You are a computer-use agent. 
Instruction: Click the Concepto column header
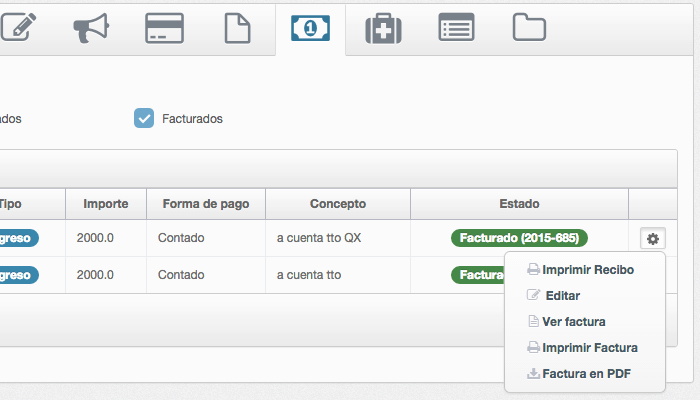[x=338, y=204]
